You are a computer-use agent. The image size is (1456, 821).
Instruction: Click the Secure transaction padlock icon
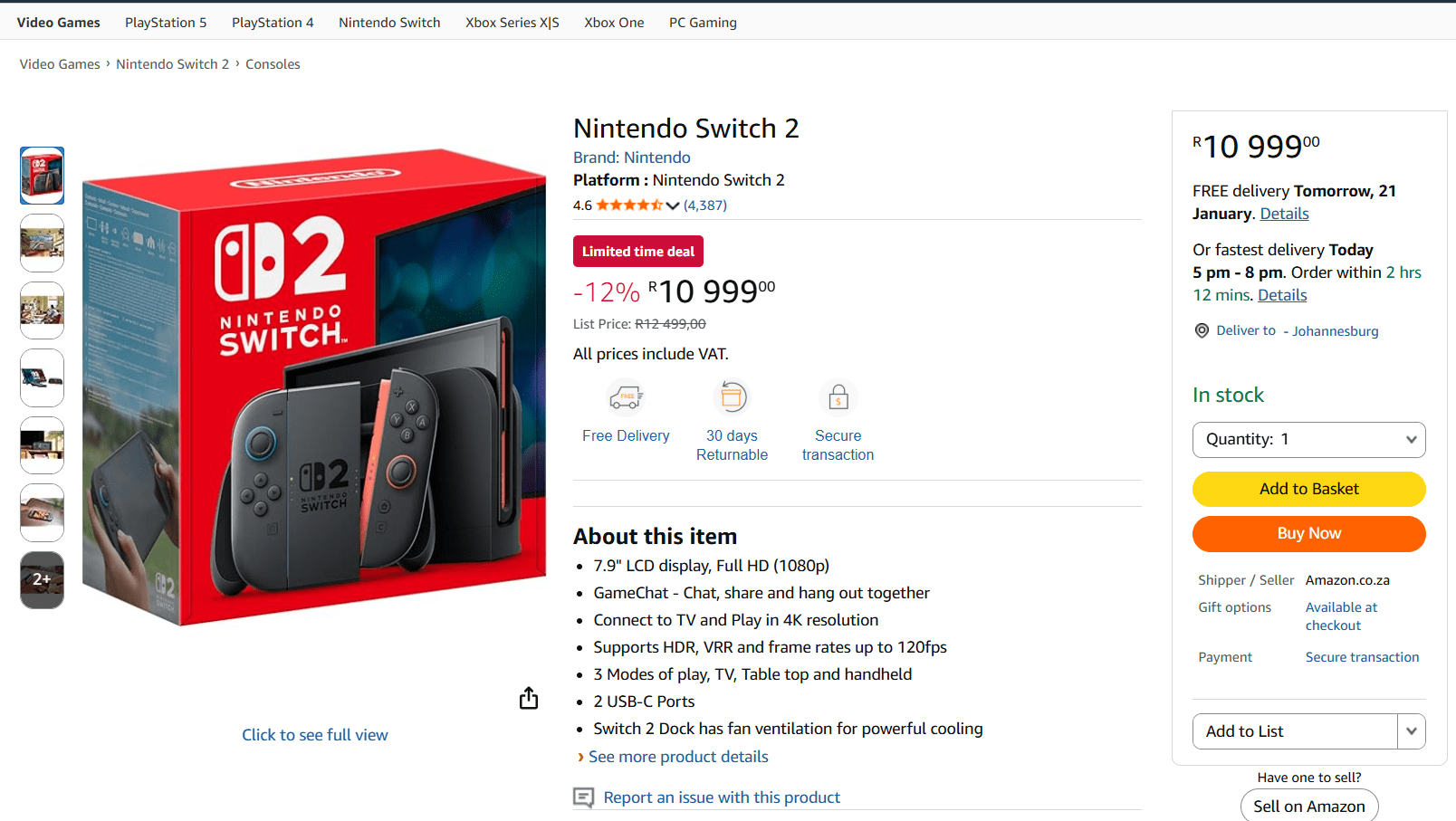838,396
